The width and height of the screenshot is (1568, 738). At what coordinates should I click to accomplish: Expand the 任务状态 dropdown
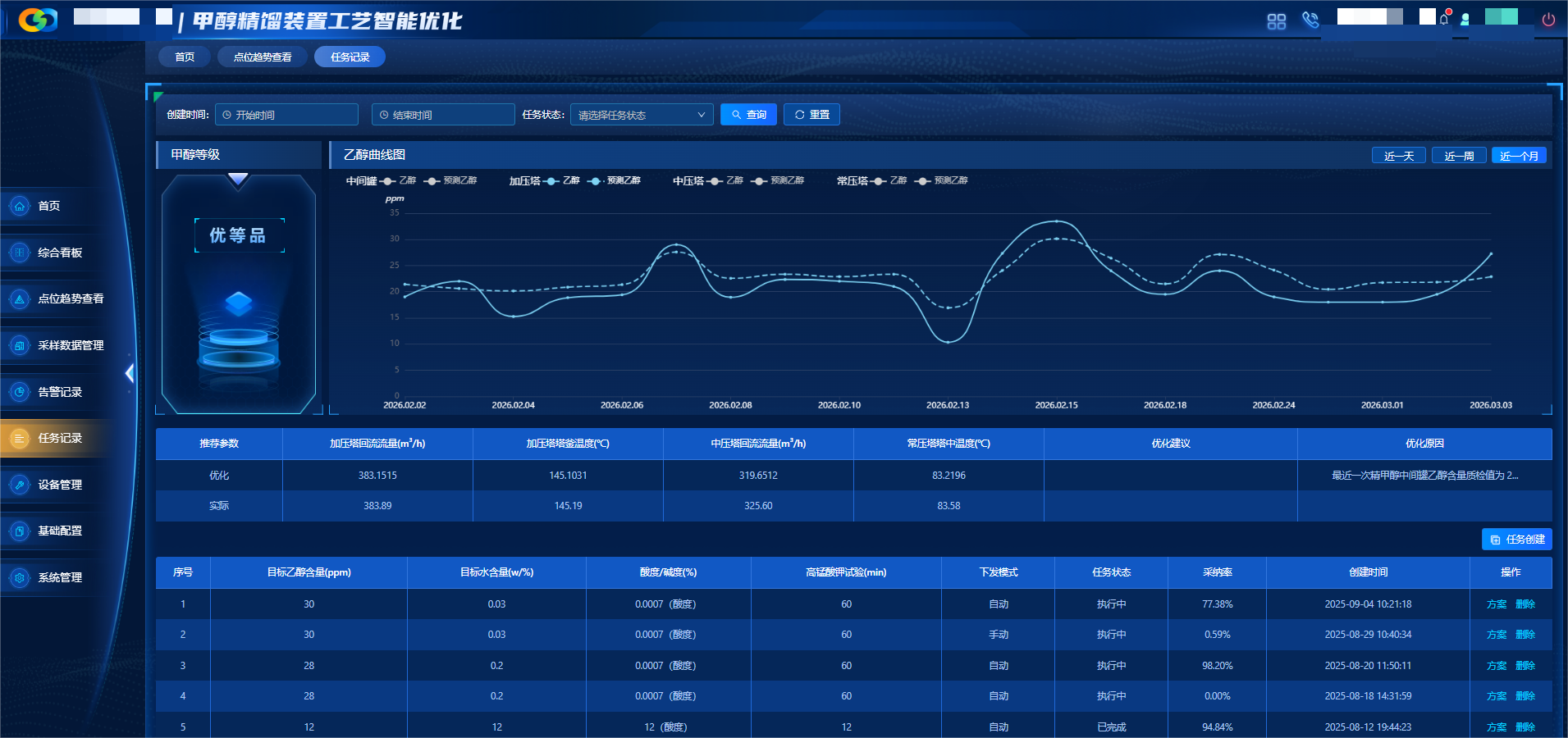point(641,115)
